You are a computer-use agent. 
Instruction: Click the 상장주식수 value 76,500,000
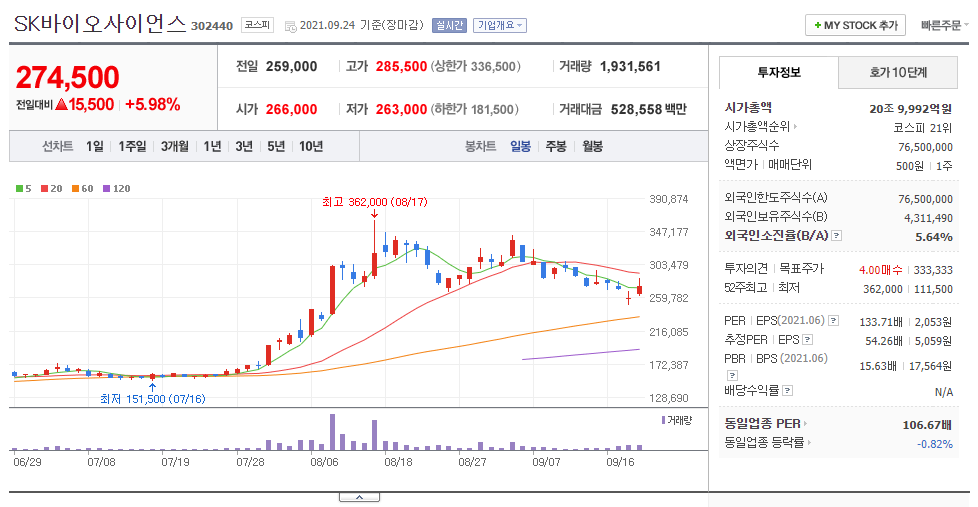point(926,147)
